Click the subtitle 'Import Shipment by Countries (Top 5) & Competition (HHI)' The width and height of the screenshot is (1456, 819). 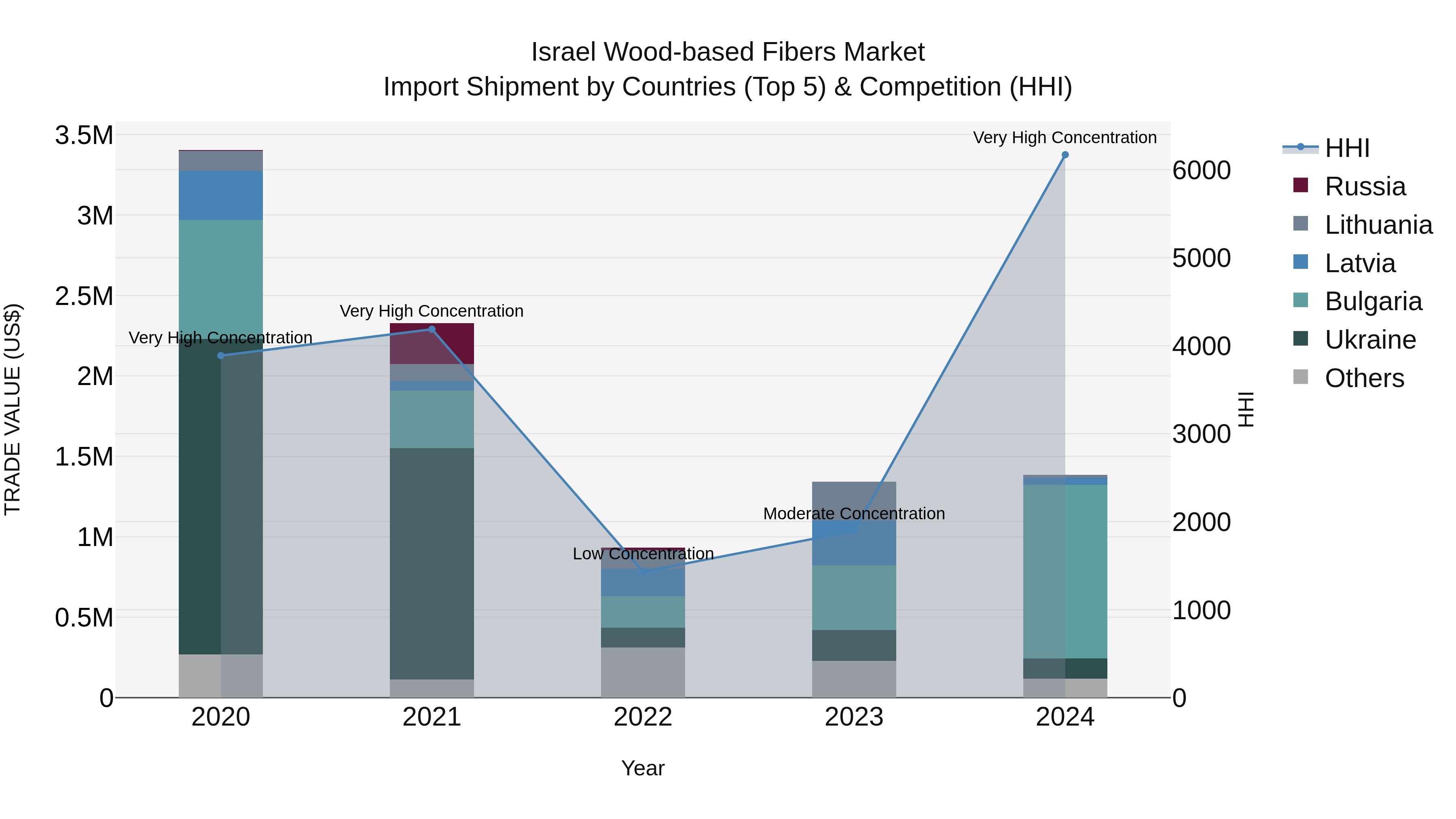tap(728, 87)
